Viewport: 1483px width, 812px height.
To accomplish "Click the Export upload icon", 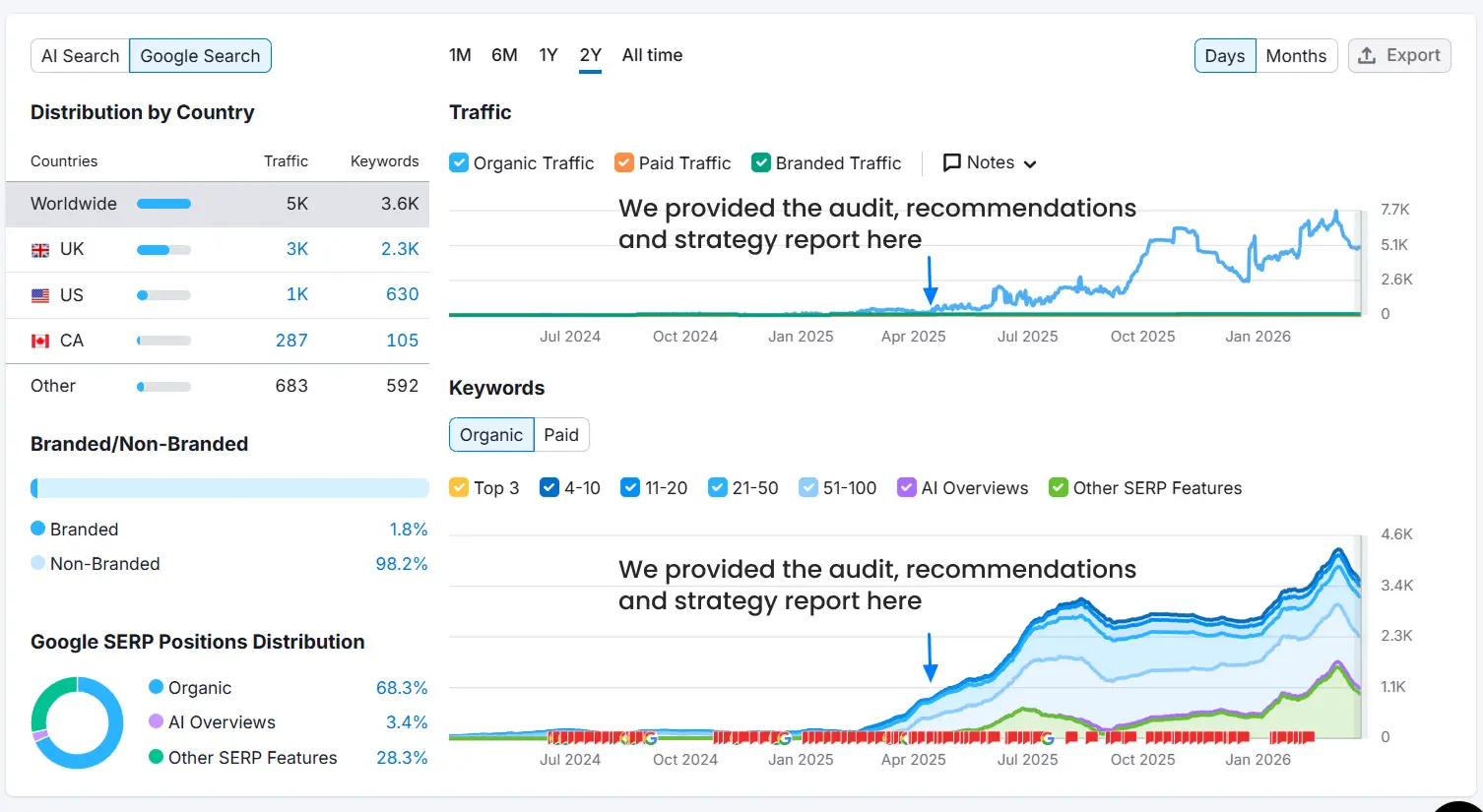I will 1367,56.
